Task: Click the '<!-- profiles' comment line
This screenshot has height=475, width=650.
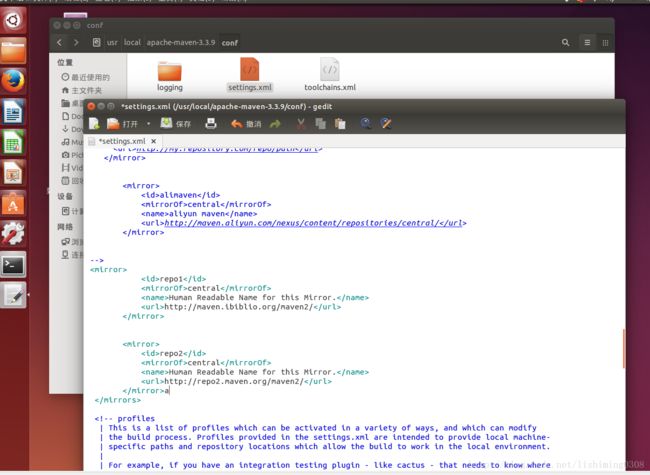Action: [x=124, y=419]
